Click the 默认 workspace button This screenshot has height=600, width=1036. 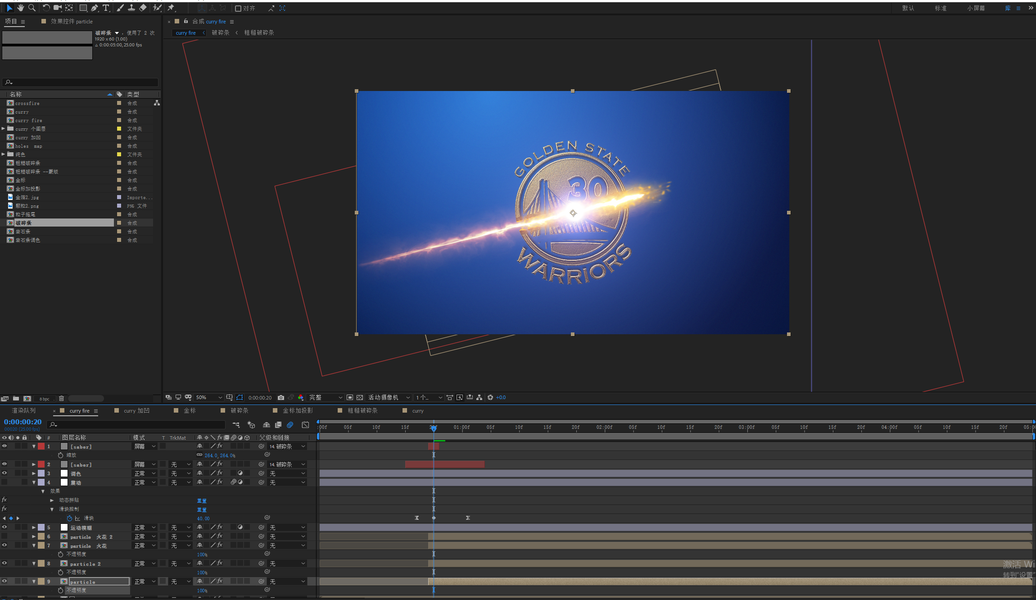point(908,9)
